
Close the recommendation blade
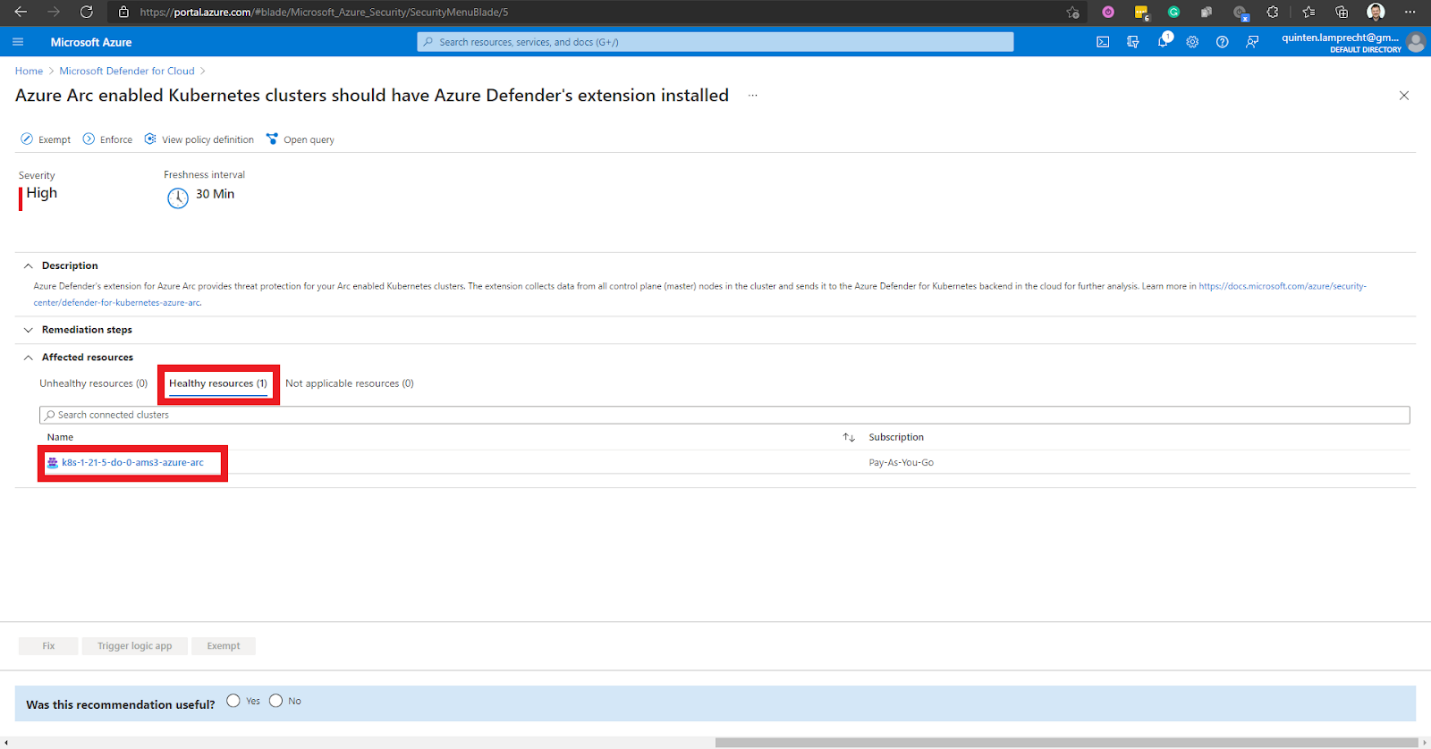tap(1404, 96)
